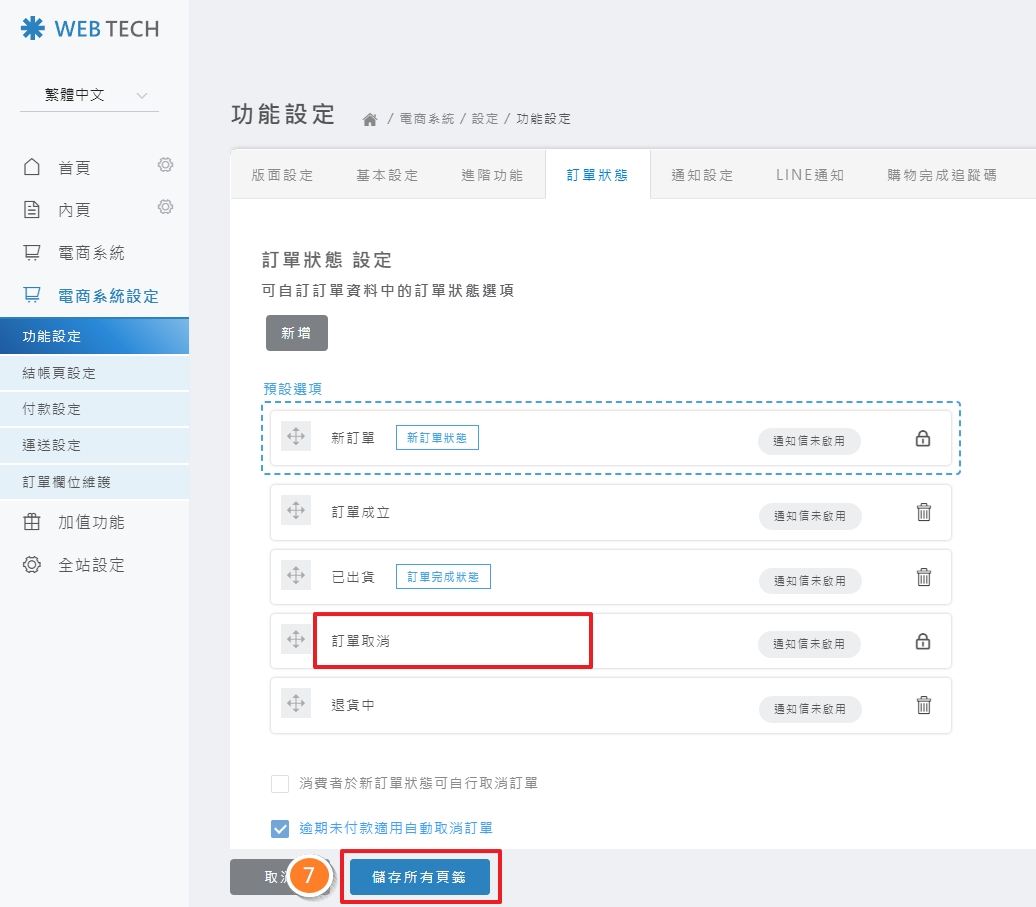Toggle 通知信未啟用 pill on 訂單成立 row
This screenshot has width=1036, height=907.
point(809,516)
